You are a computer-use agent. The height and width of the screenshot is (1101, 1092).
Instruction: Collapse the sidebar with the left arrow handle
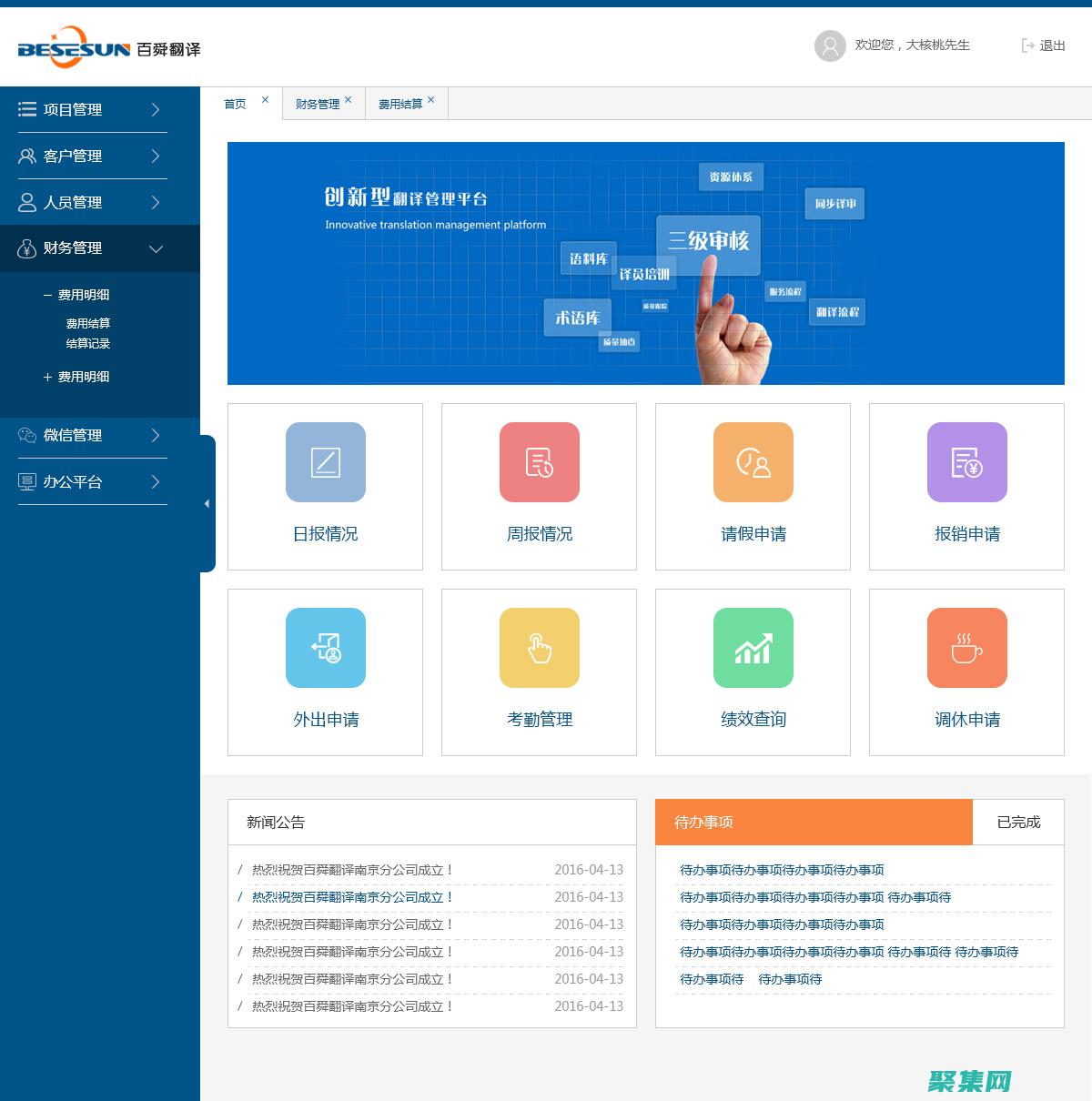[x=207, y=502]
